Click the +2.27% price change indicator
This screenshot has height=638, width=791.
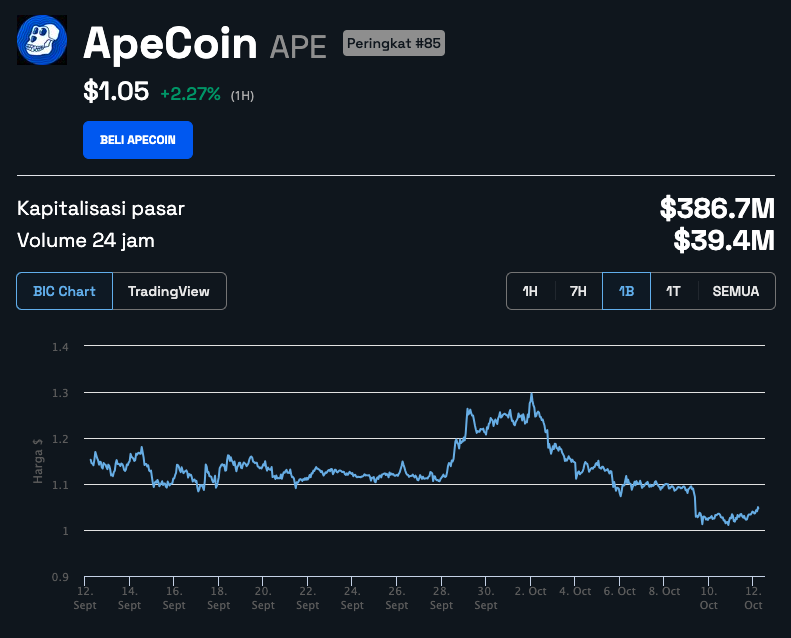click(x=190, y=94)
